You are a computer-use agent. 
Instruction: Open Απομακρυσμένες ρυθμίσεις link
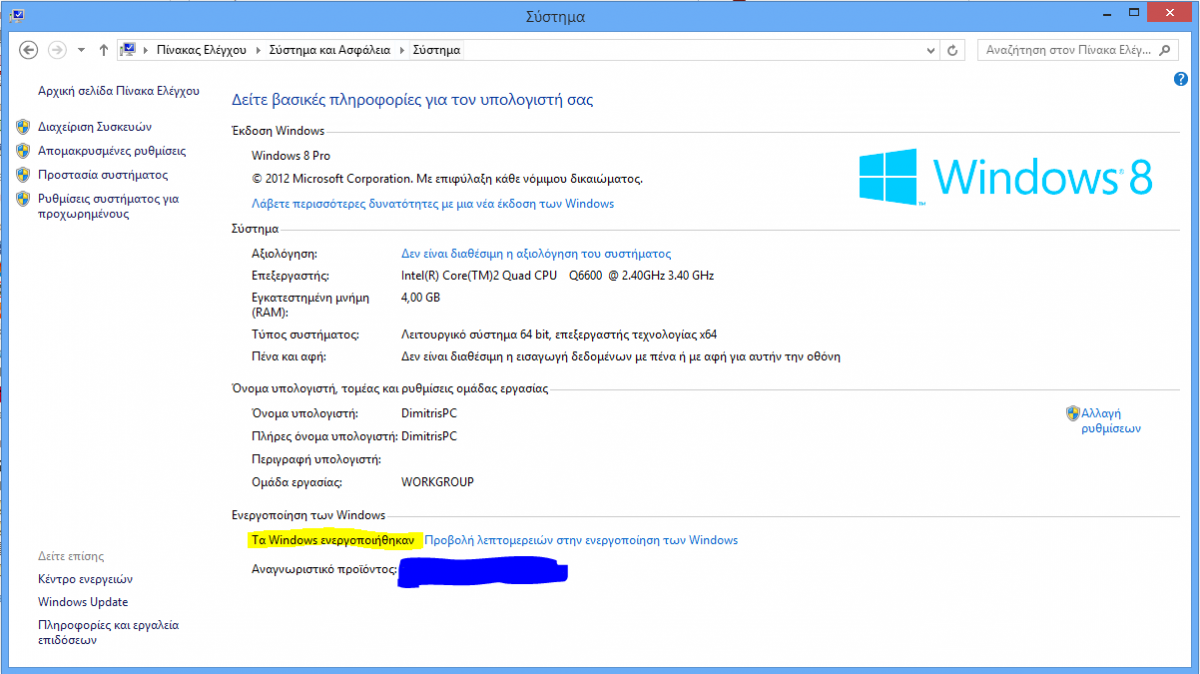(x=112, y=151)
